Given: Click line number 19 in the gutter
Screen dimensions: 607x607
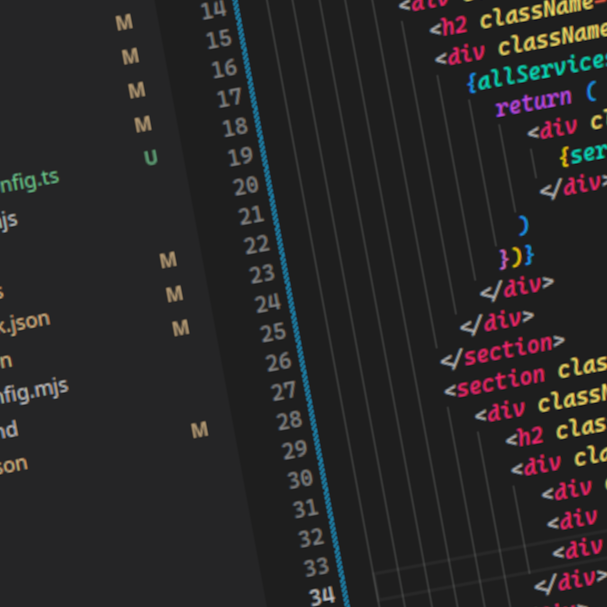Looking at the screenshot, I should (240, 156).
